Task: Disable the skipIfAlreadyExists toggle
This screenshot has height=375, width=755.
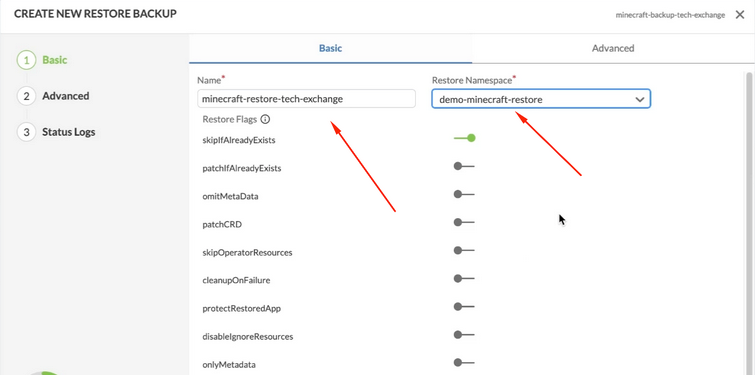Action: point(464,138)
